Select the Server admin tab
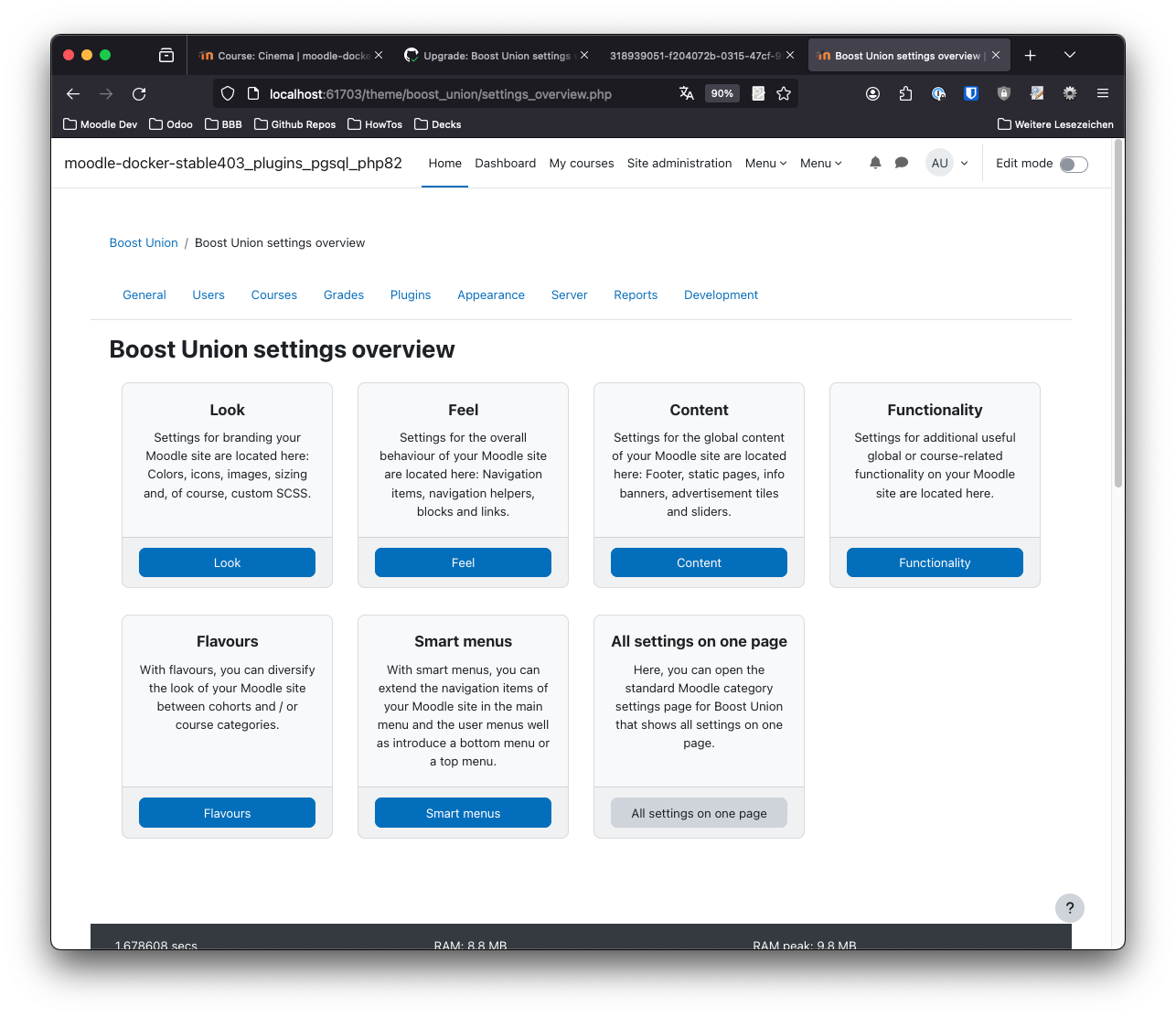Viewport: 1176px width, 1017px height. tap(570, 294)
